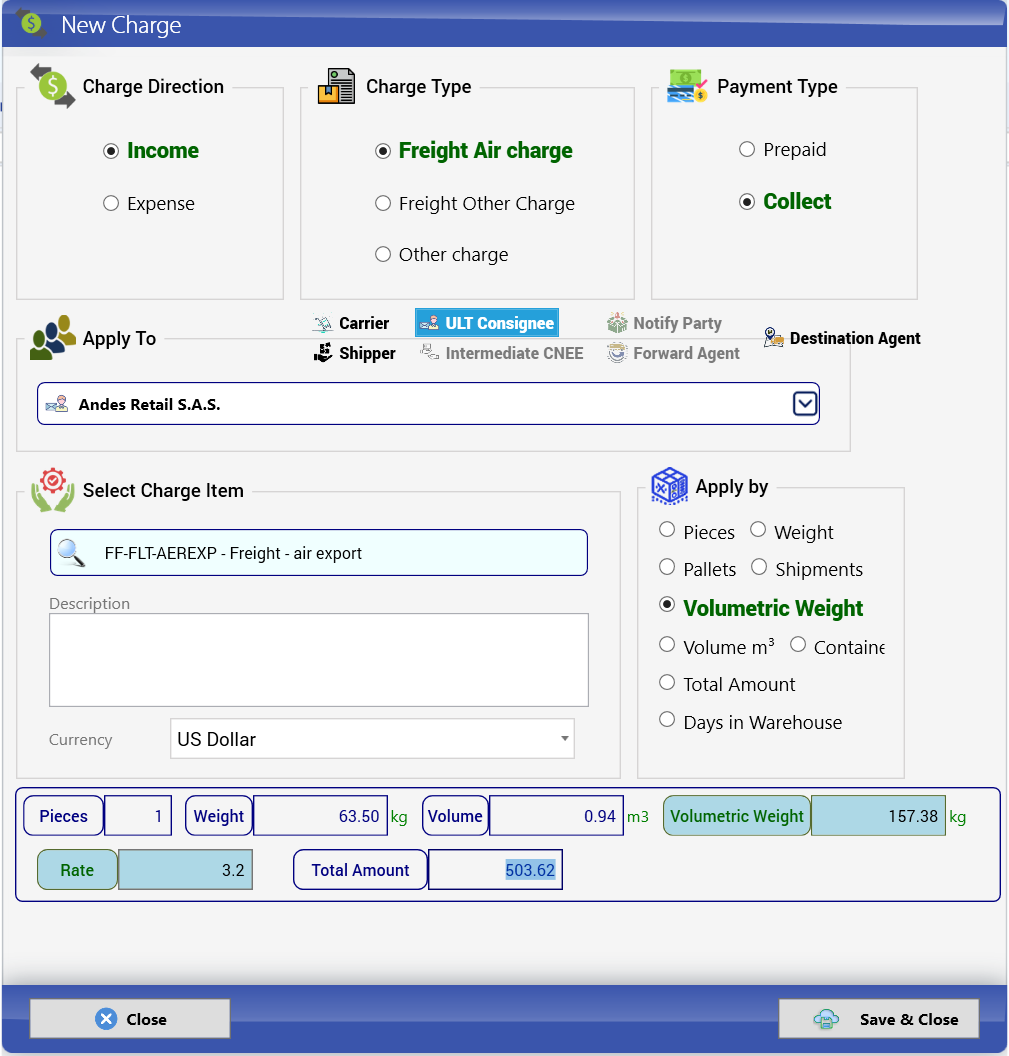The height and width of the screenshot is (1056, 1009).
Task: Click the Rate value field showing 3.2
Action: (185, 870)
